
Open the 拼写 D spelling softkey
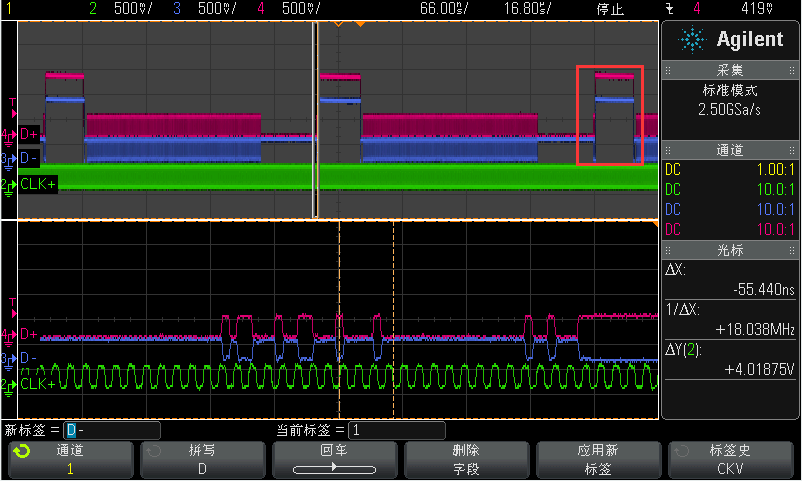(x=201, y=460)
